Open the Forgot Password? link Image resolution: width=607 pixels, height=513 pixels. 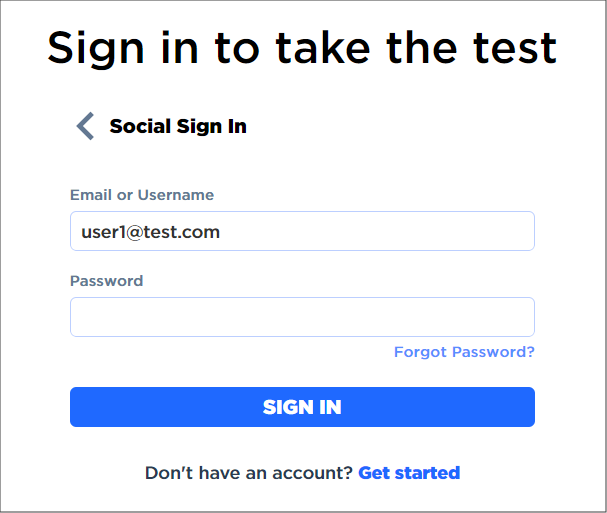[x=464, y=352]
